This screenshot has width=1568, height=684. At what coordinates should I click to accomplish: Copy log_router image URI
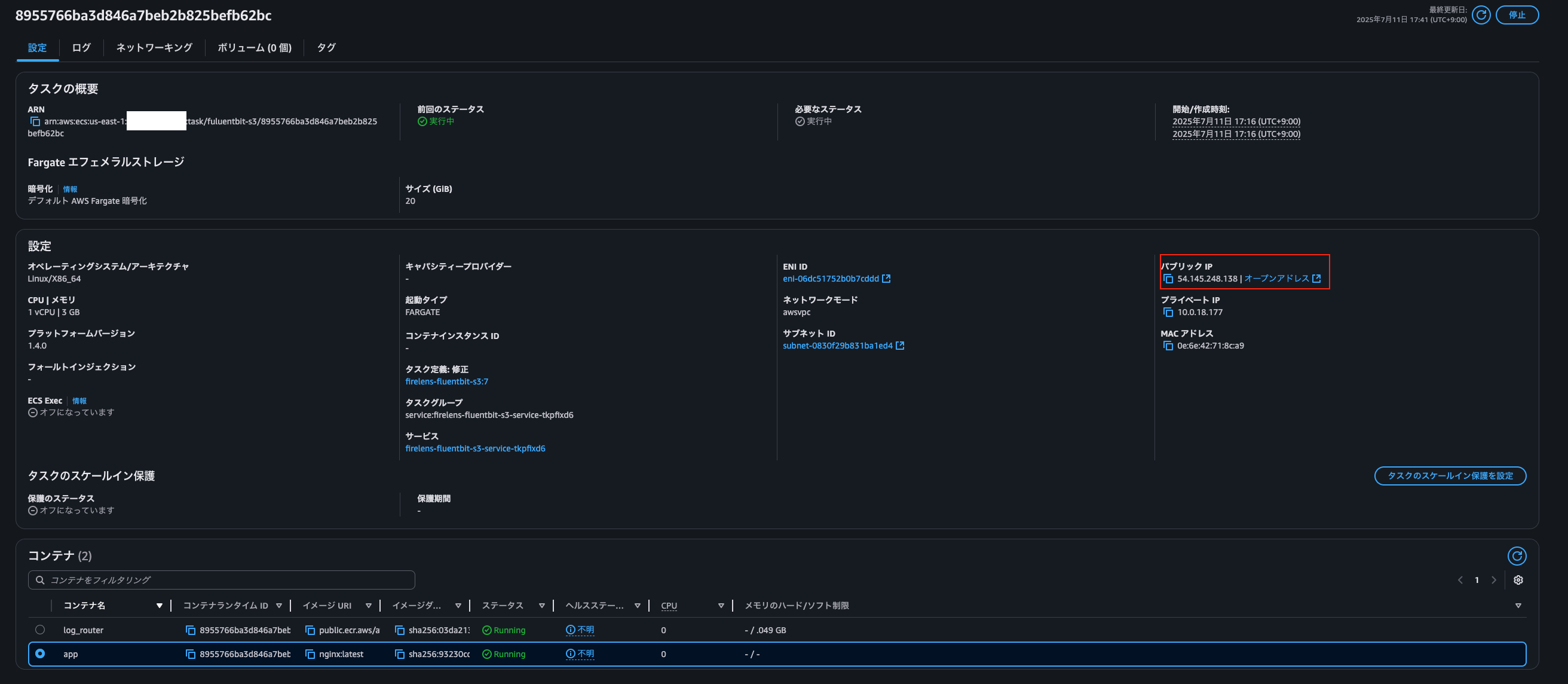(x=310, y=630)
